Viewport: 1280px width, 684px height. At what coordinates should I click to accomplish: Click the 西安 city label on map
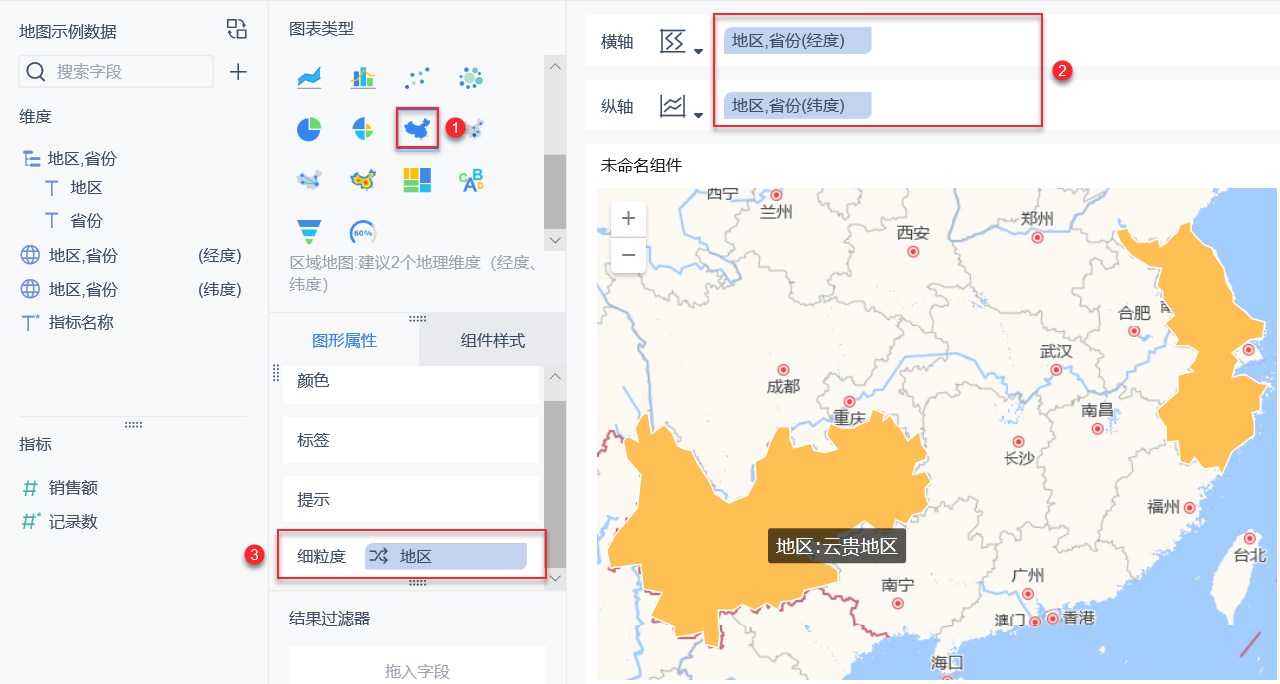[913, 233]
